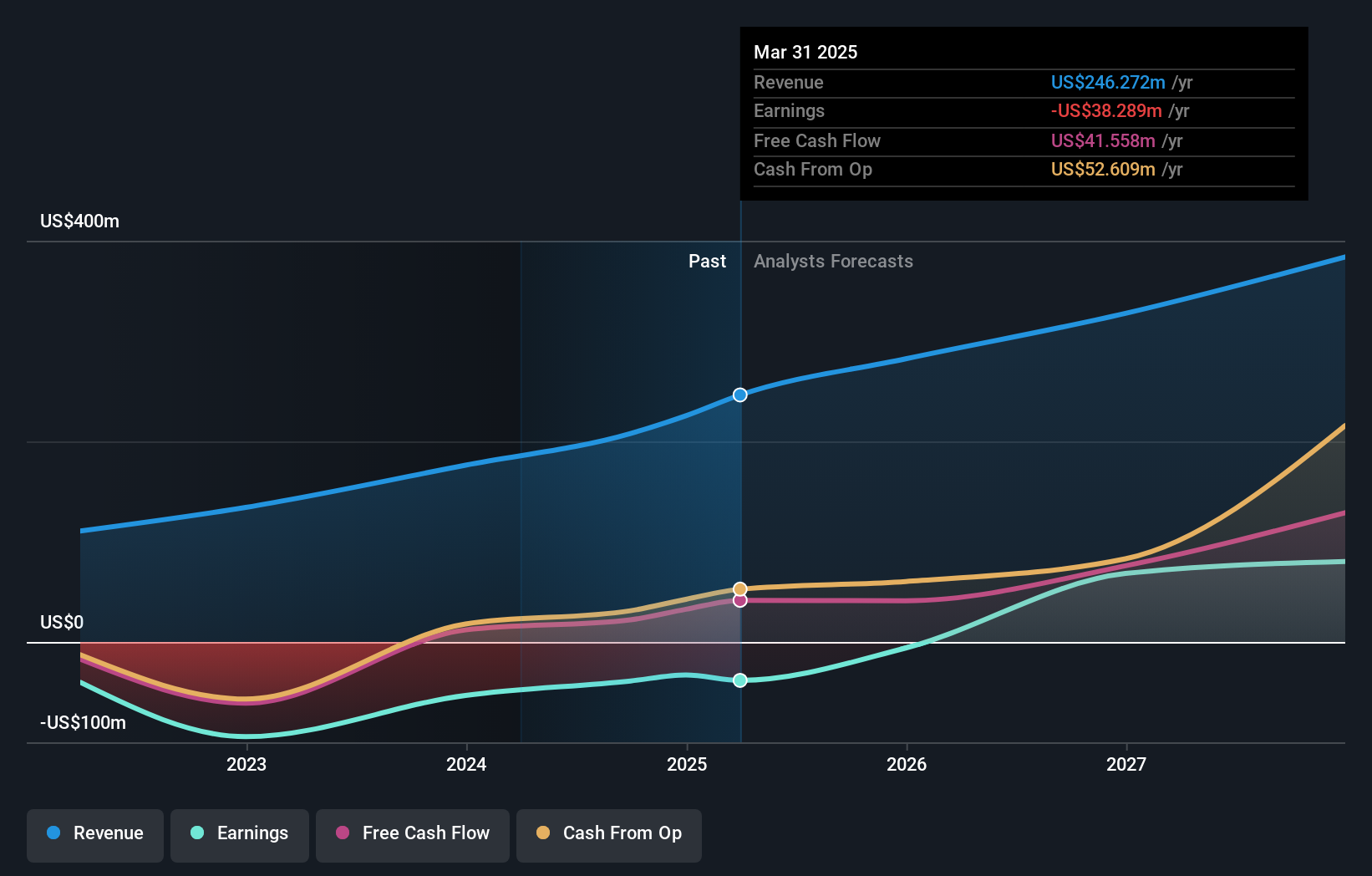Image resolution: width=1372 pixels, height=876 pixels.
Task: Toggle the Cash From Op legend button
Action: tap(609, 834)
